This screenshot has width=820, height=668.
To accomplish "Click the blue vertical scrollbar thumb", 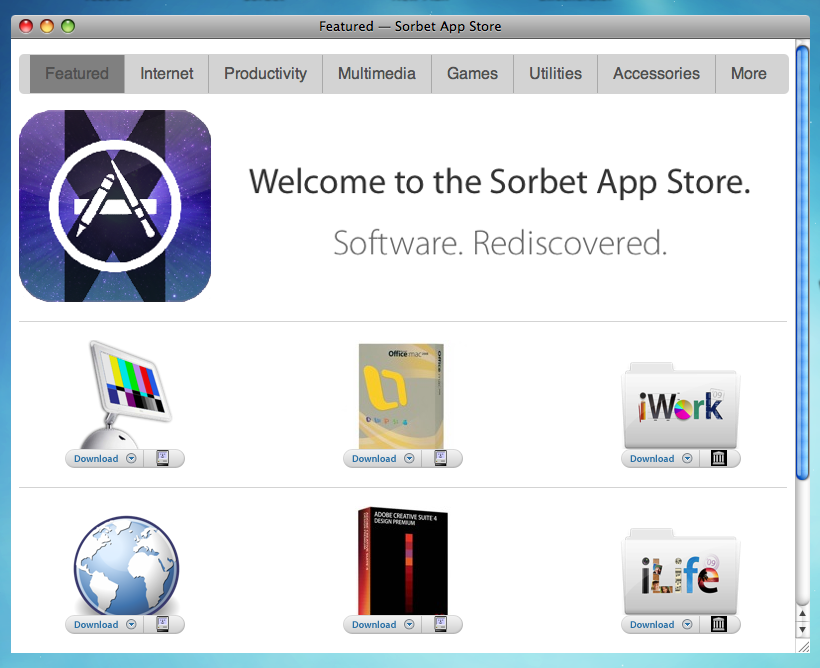I will point(802,262).
